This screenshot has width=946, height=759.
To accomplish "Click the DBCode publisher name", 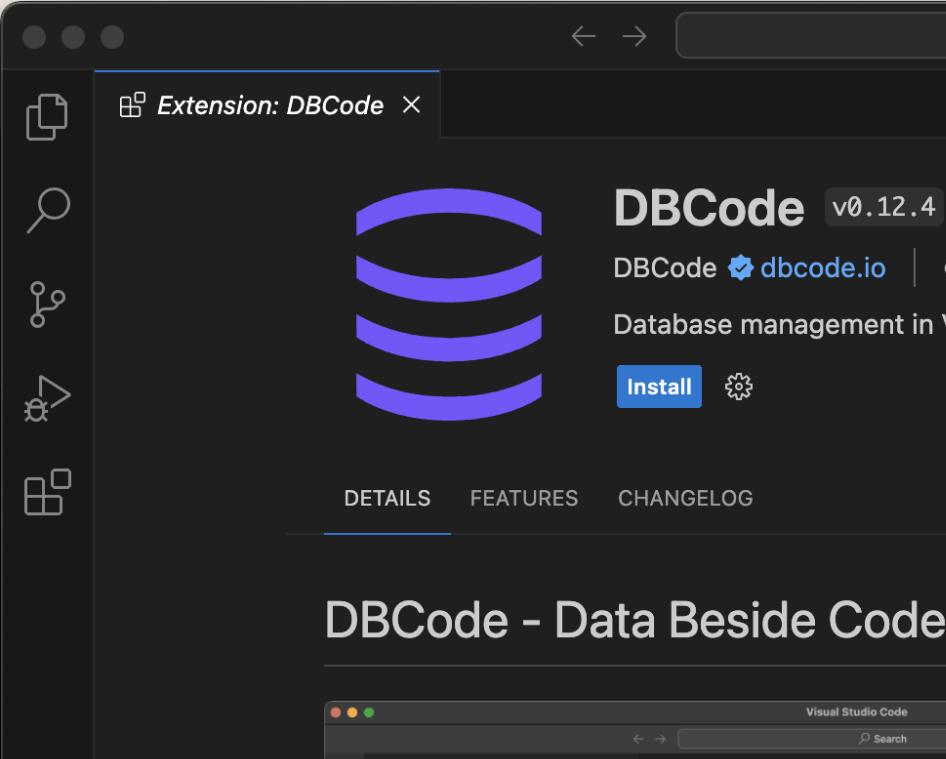I will (664, 268).
